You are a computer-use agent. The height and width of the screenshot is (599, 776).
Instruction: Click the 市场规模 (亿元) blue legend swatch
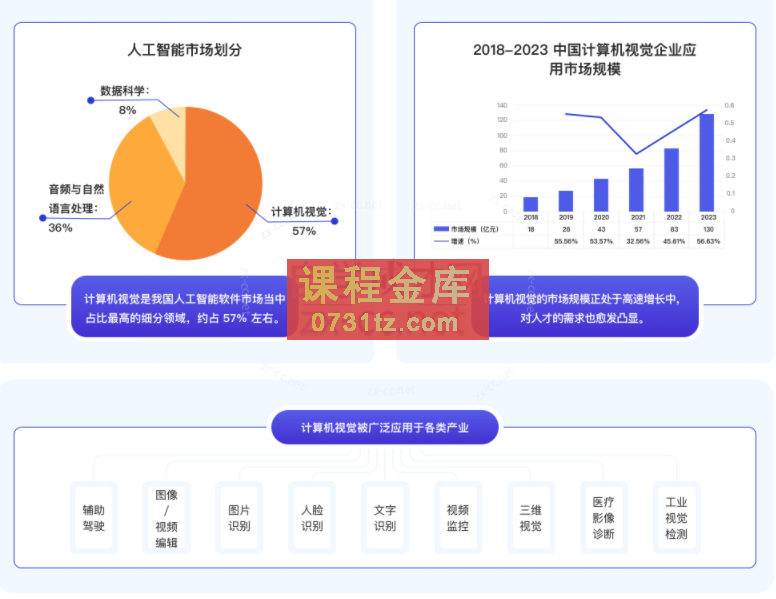(x=441, y=229)
